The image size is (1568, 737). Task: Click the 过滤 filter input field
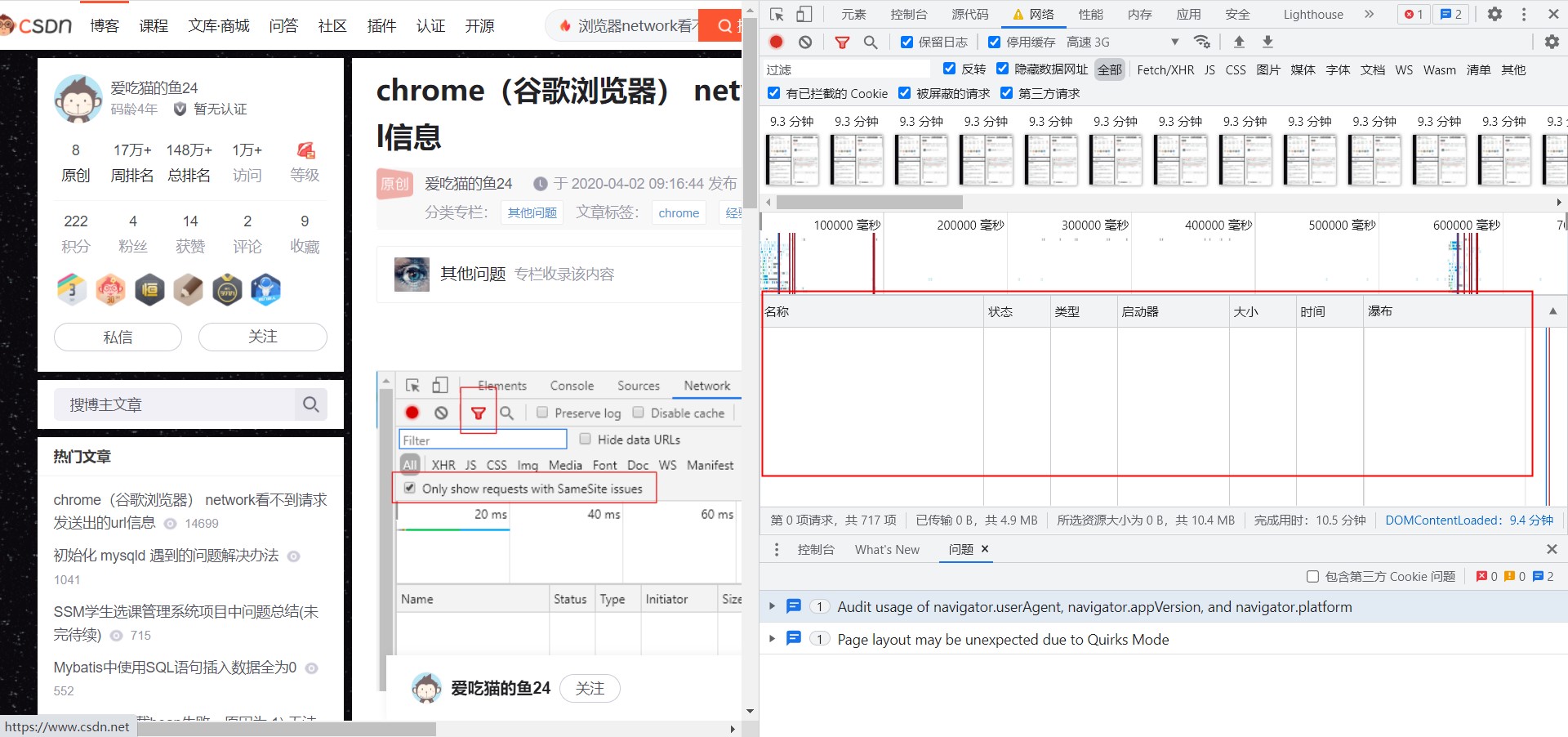click(x=847, y=69)
